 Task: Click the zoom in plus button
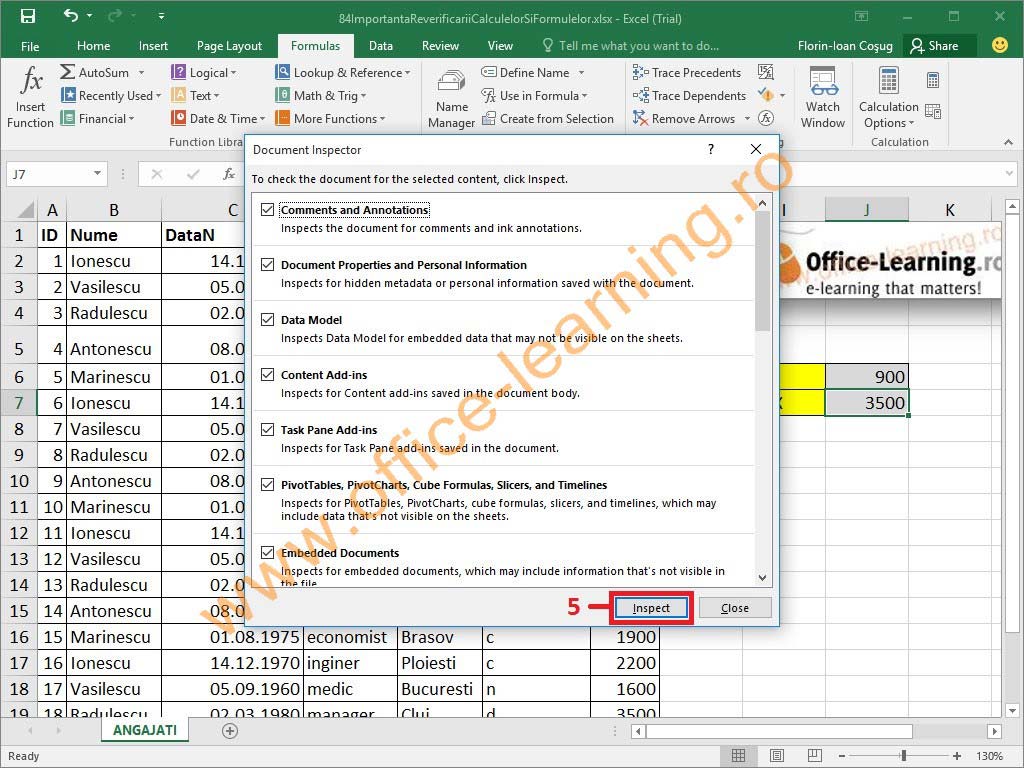[x=957, y=756]
